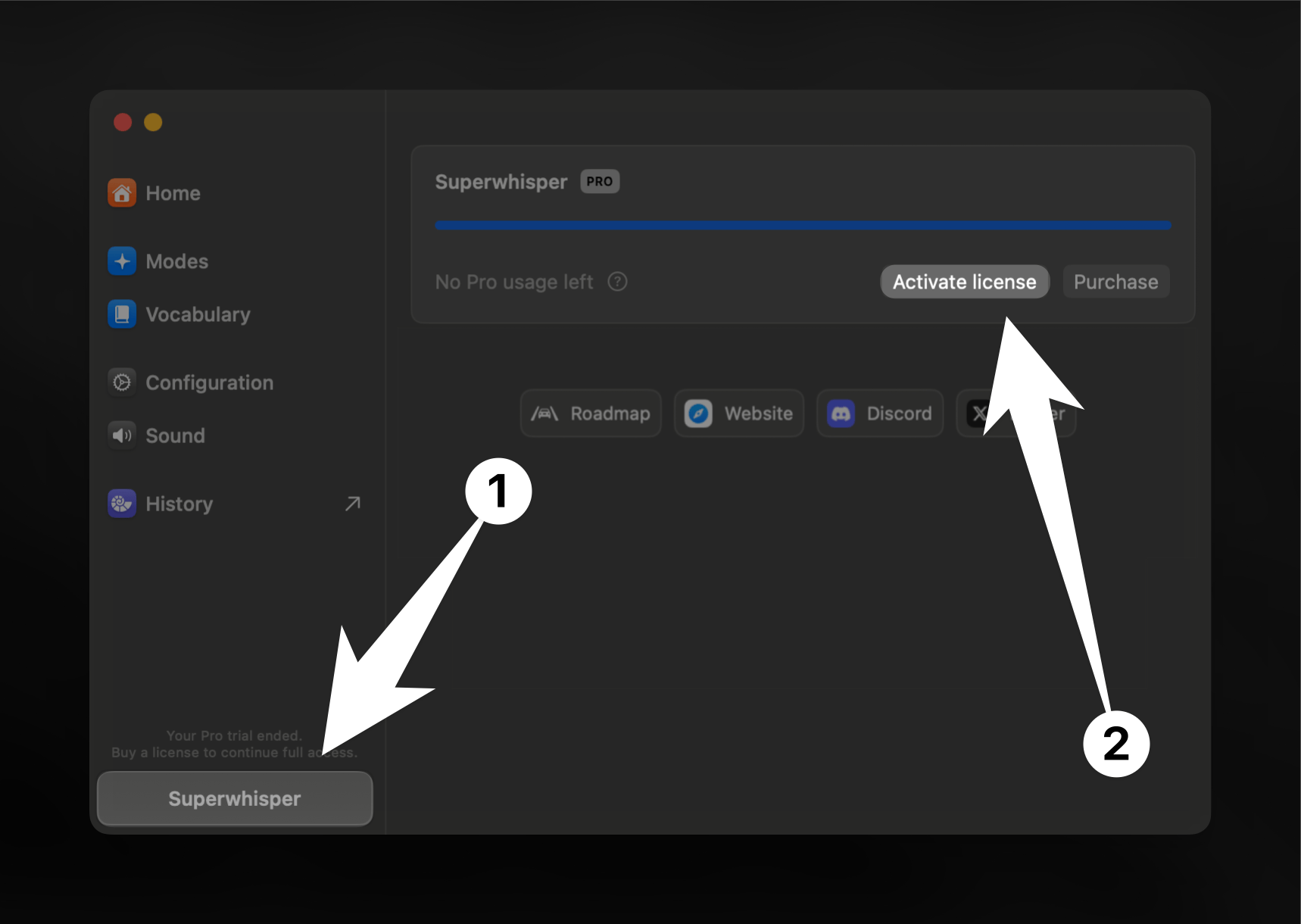The image size is (1301, 924).
Task: Click the purple History shell icon
Action: point(122,504)
